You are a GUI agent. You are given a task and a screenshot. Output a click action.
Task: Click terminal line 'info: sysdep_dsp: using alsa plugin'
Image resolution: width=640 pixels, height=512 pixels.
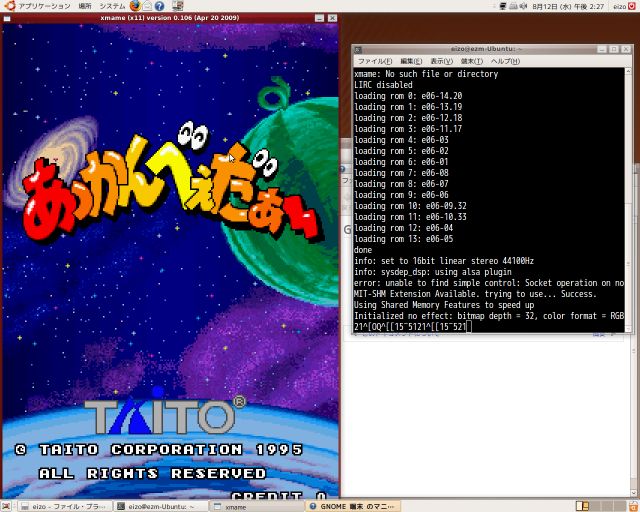click(432, 272)
